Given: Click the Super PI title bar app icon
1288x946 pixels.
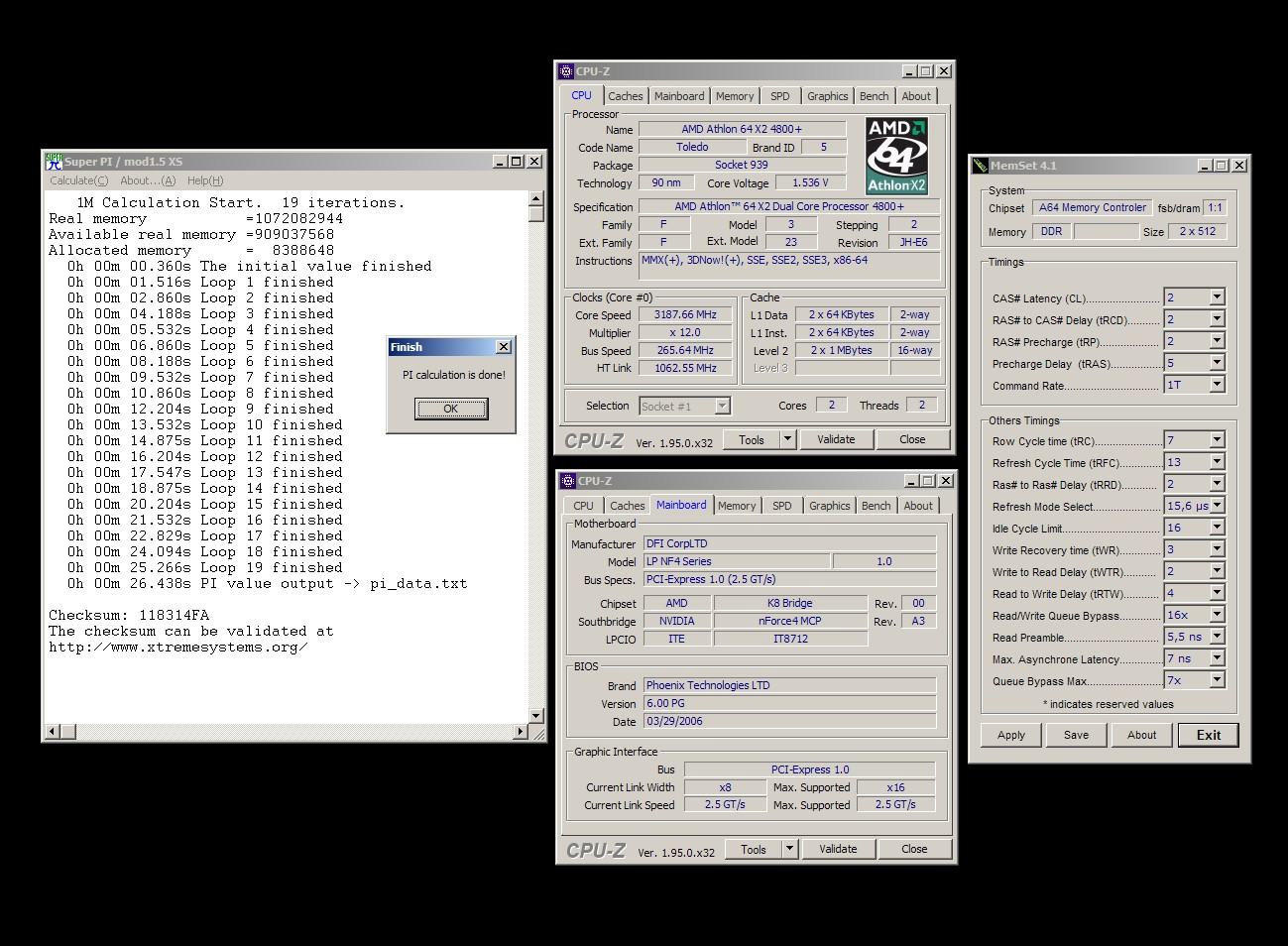Looking at the screenshot, I should pos(54,161).
